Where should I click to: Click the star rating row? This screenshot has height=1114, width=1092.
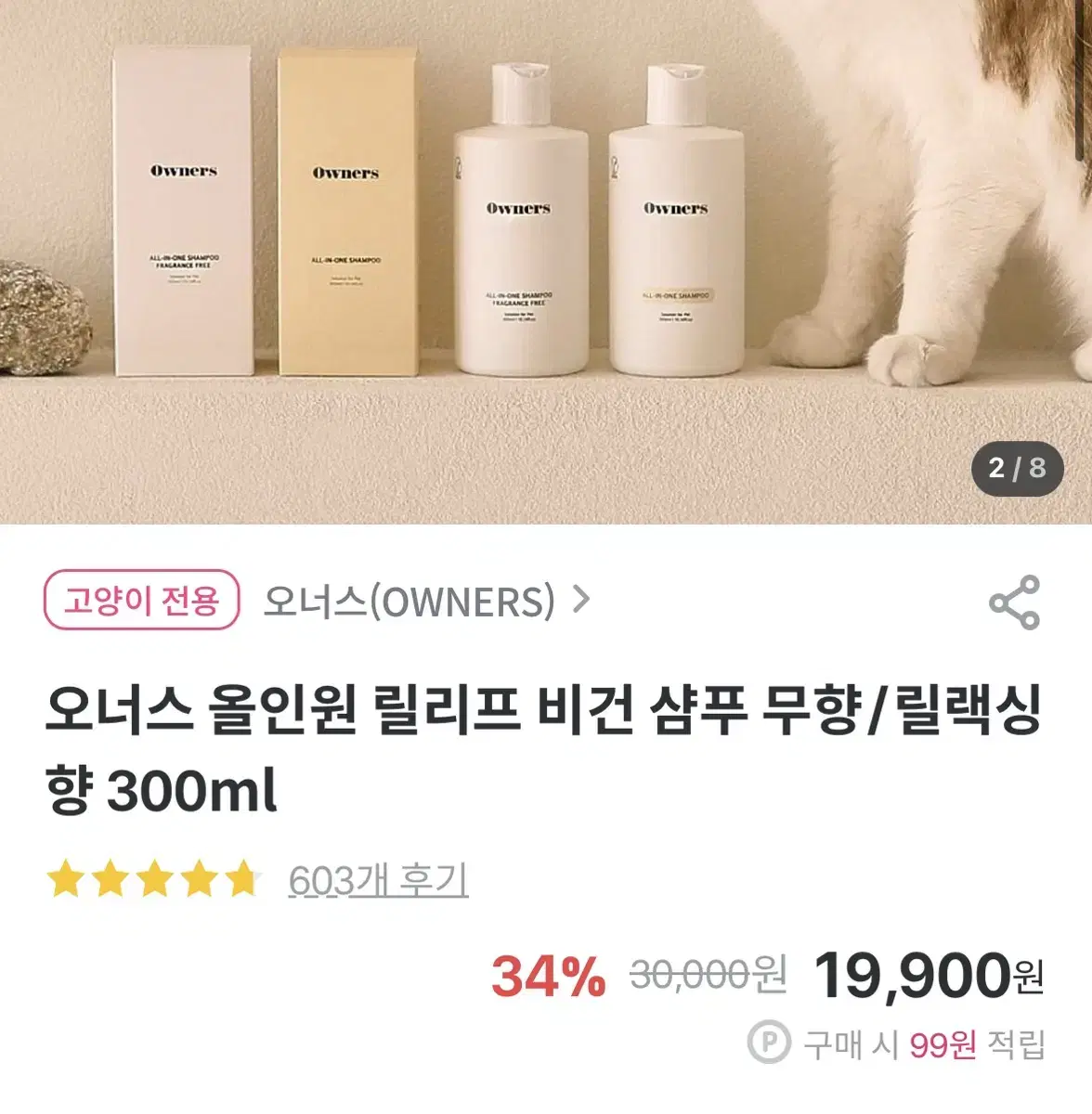[x=154, y=879]
